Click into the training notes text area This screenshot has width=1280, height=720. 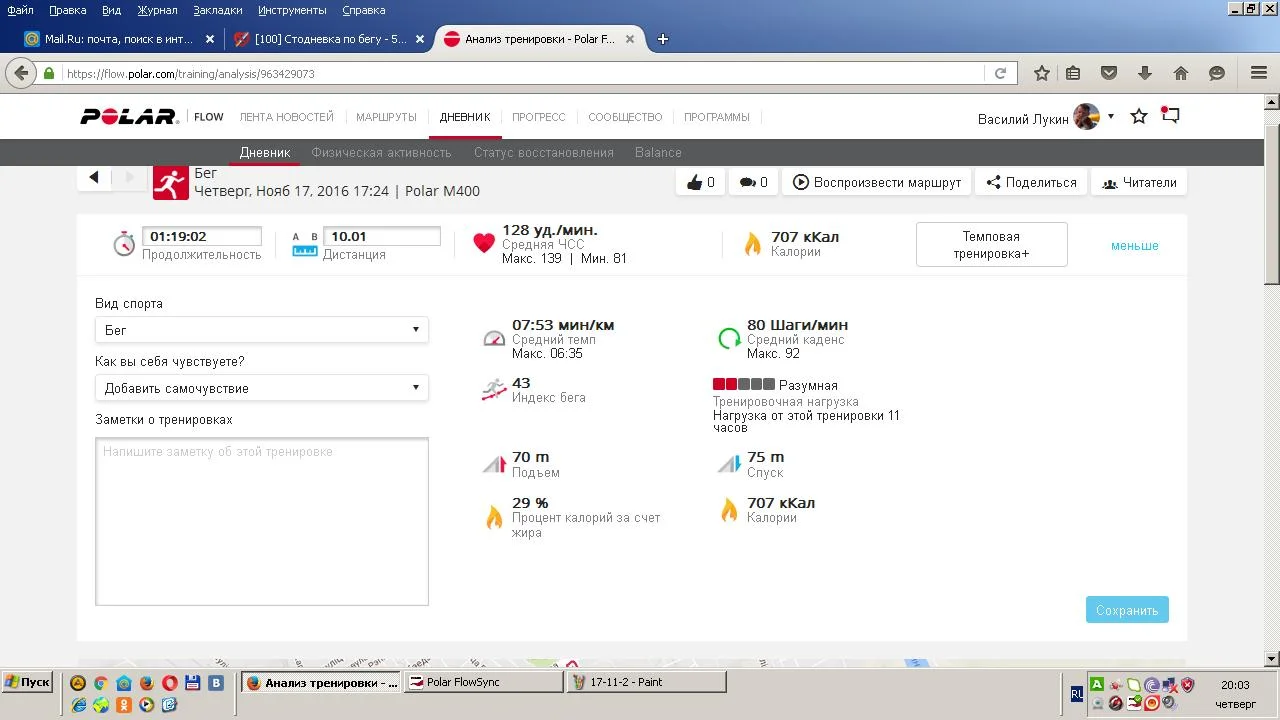(262, 521)
